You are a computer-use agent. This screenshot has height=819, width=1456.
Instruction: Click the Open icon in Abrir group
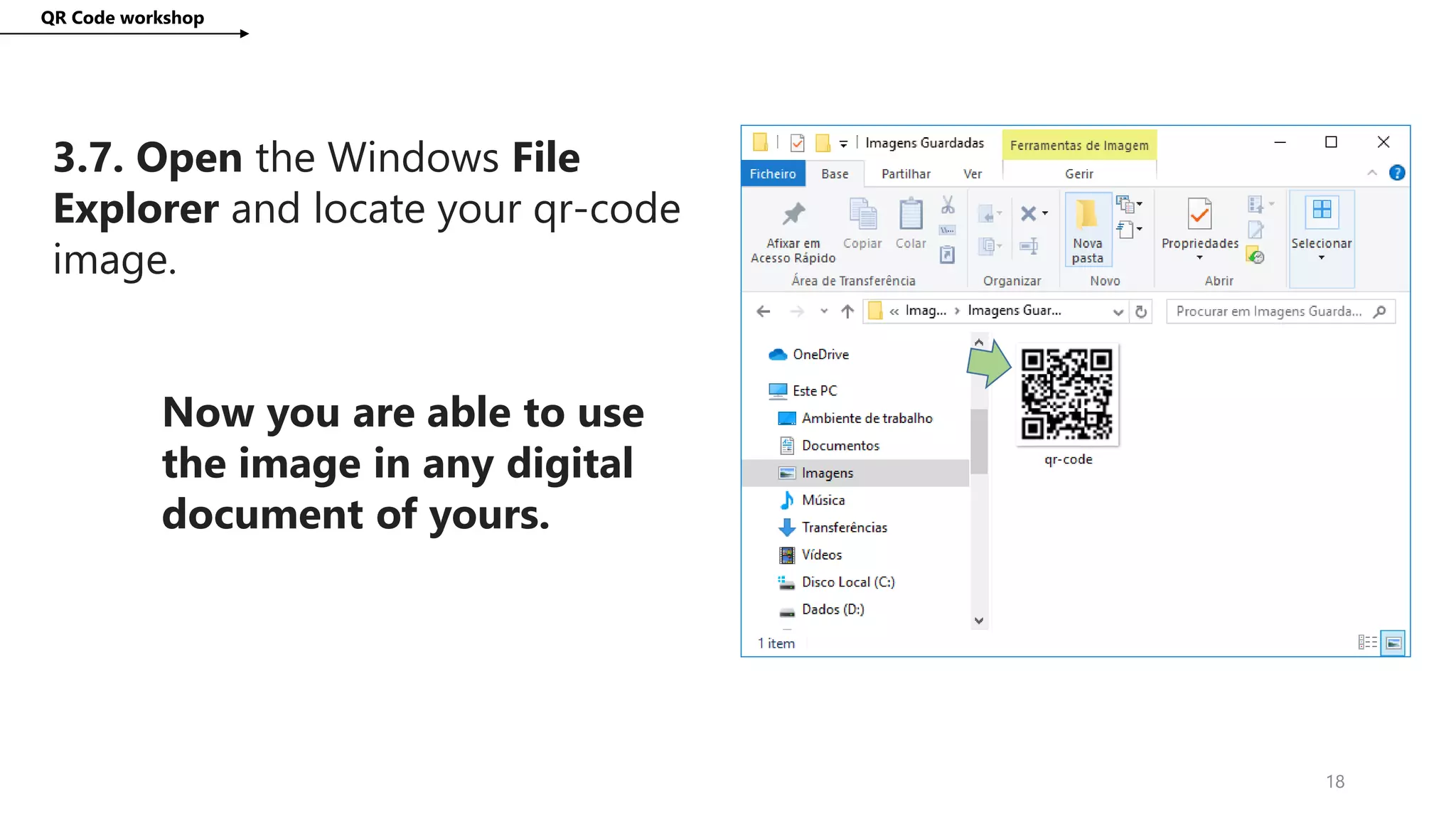point(1255,205)
